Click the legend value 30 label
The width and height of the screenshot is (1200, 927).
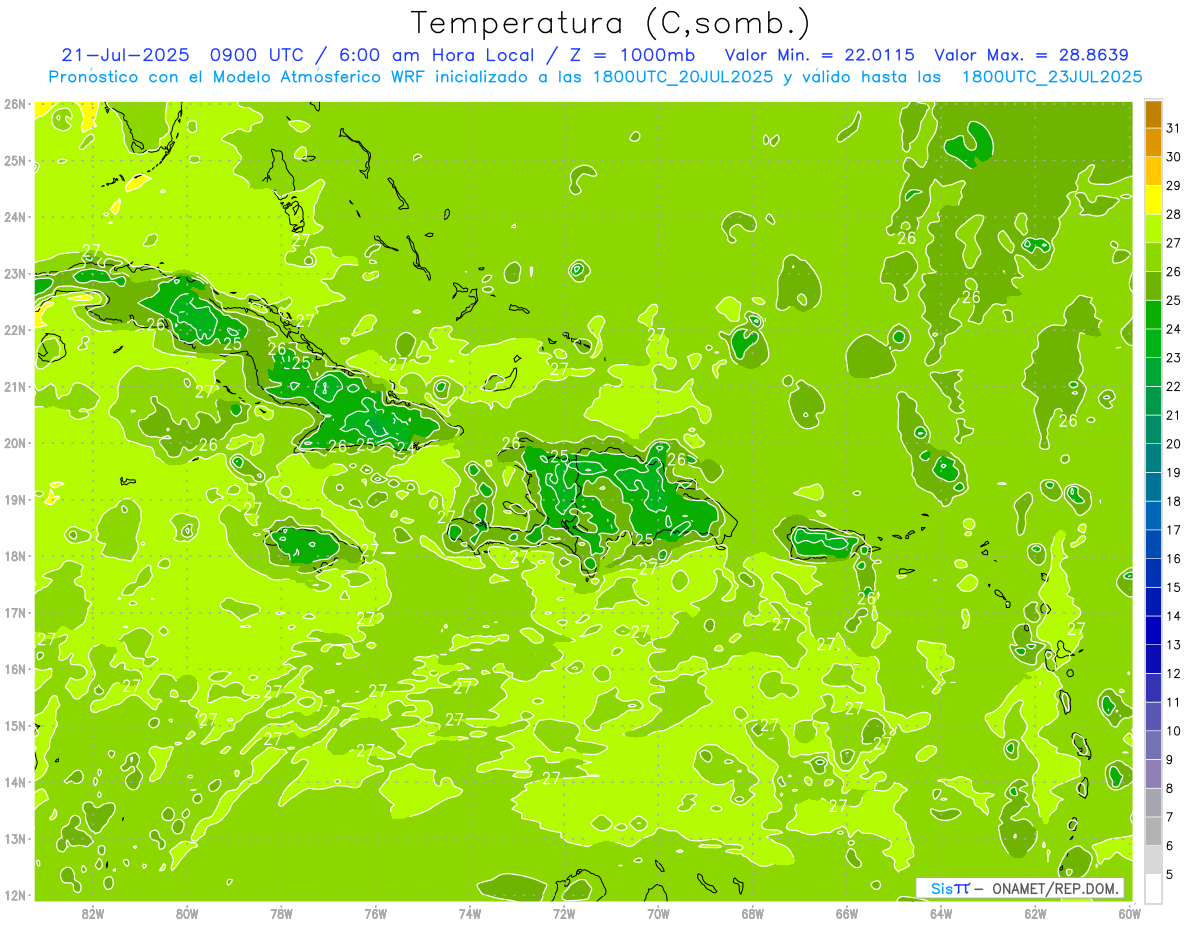(1174, 156)
